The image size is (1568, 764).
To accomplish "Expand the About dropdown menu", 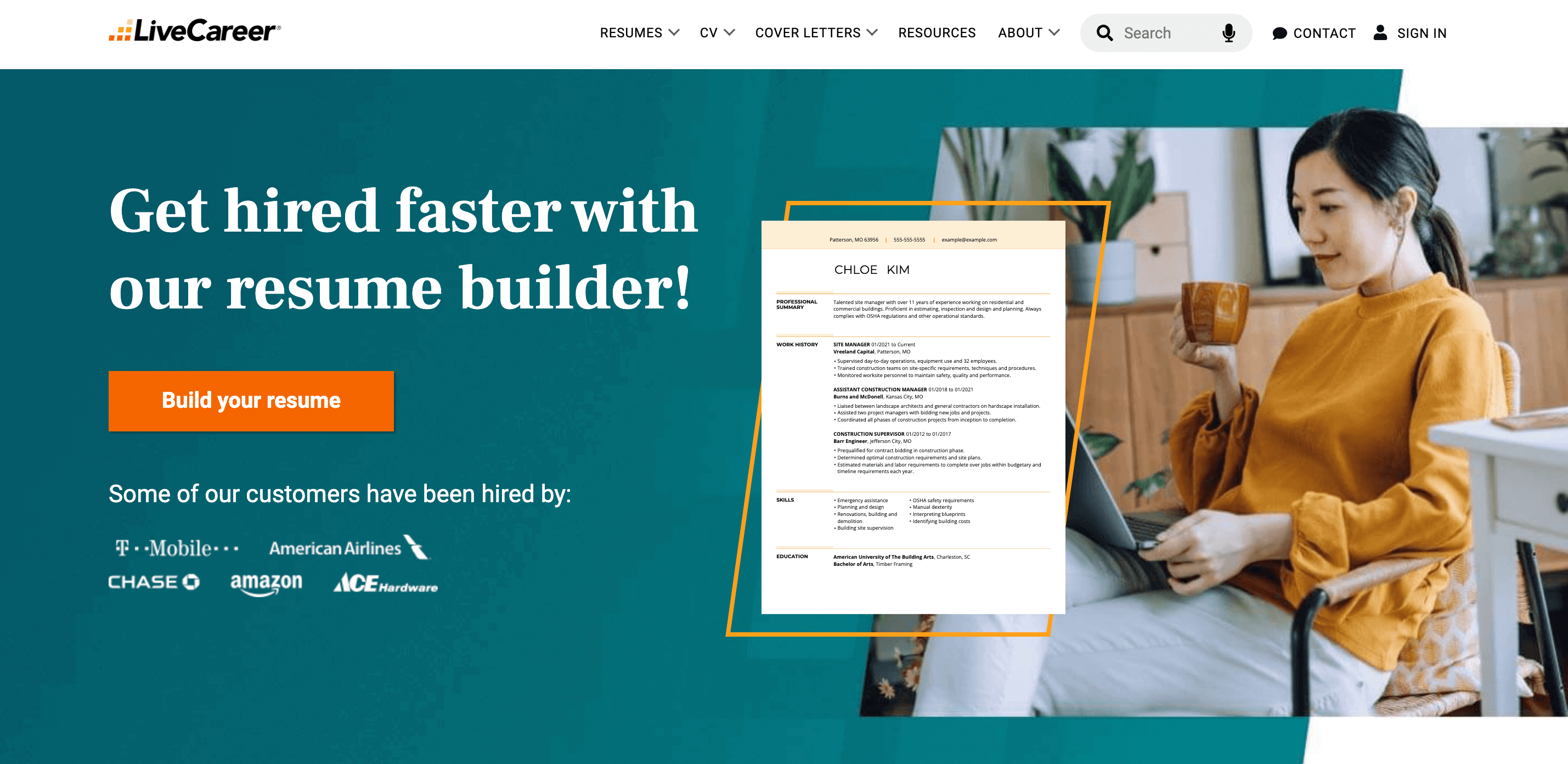I will (1029, 33).
